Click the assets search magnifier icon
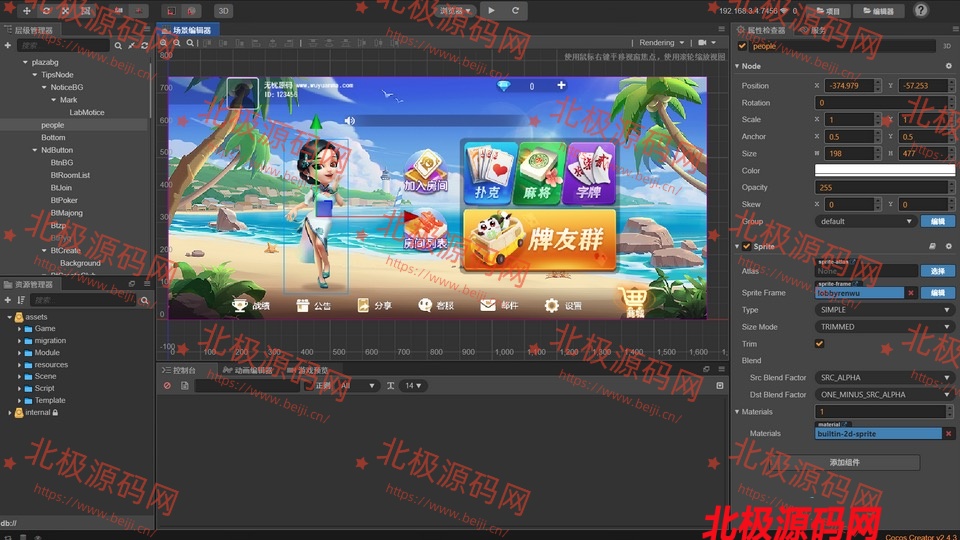The image size is (960, 540). coord(144,300)
